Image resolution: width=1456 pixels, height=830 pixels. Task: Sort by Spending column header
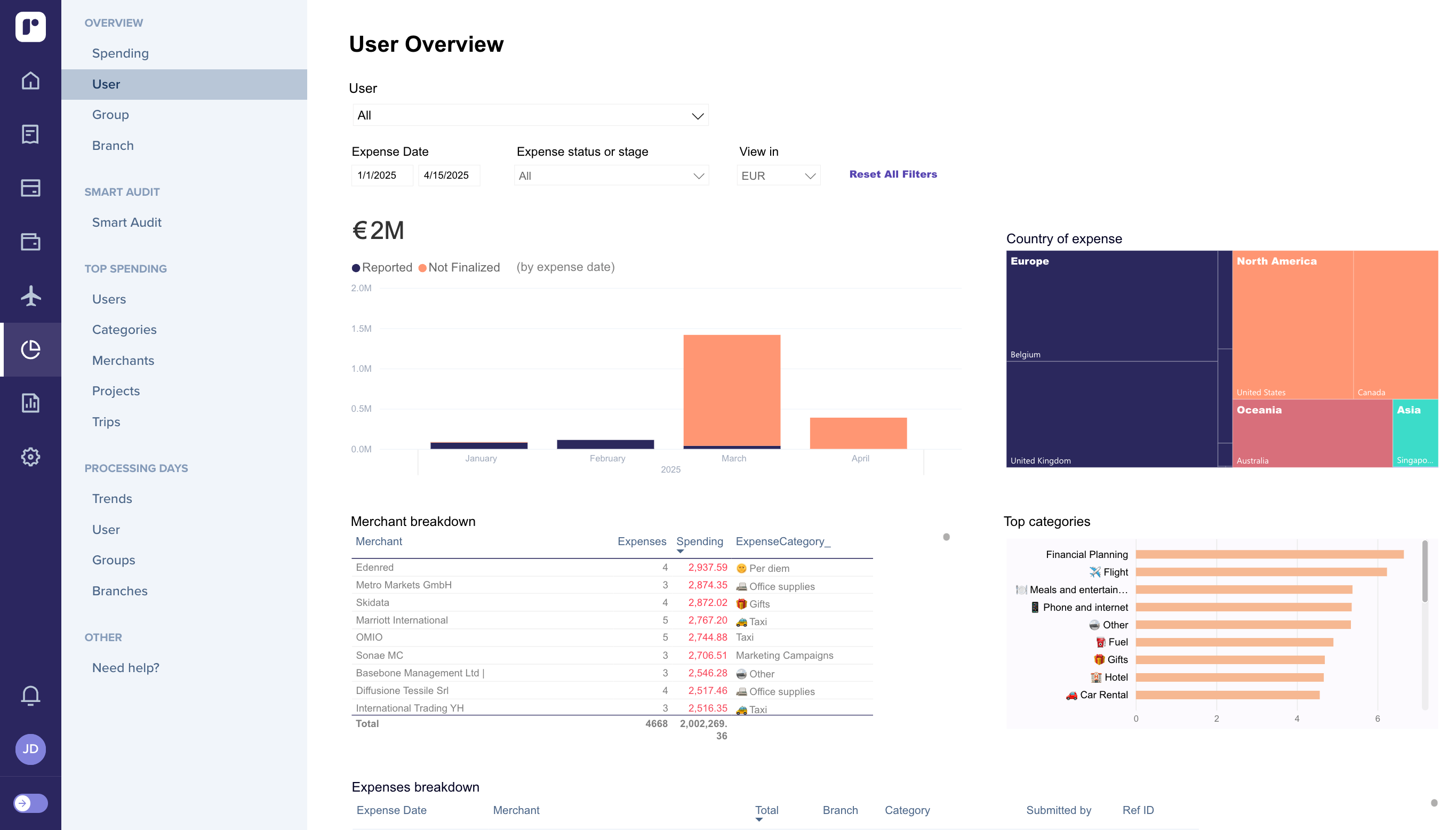(x=699, y=541)
